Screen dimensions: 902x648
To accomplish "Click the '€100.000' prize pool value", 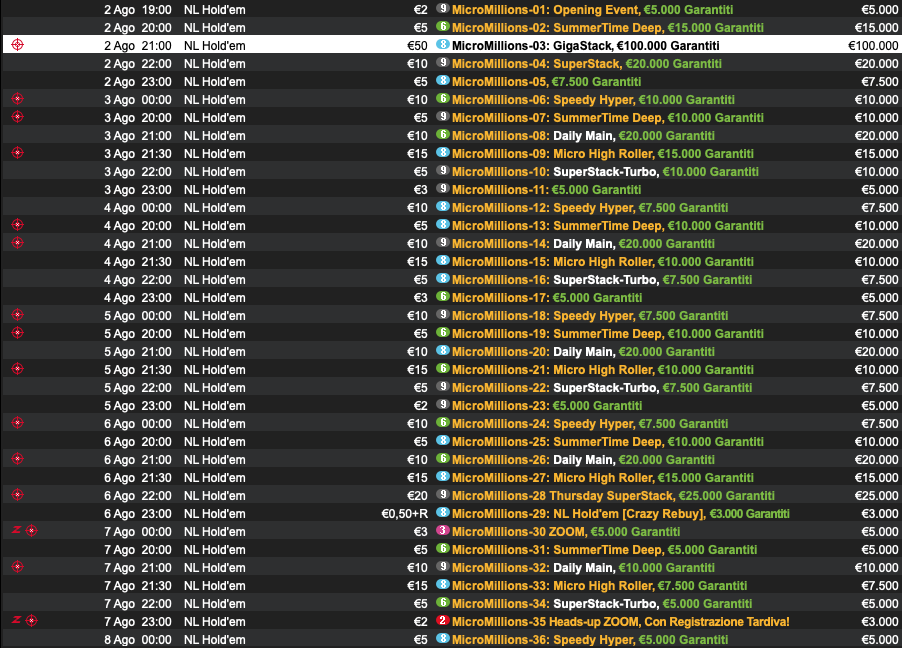I will point(873,45).
